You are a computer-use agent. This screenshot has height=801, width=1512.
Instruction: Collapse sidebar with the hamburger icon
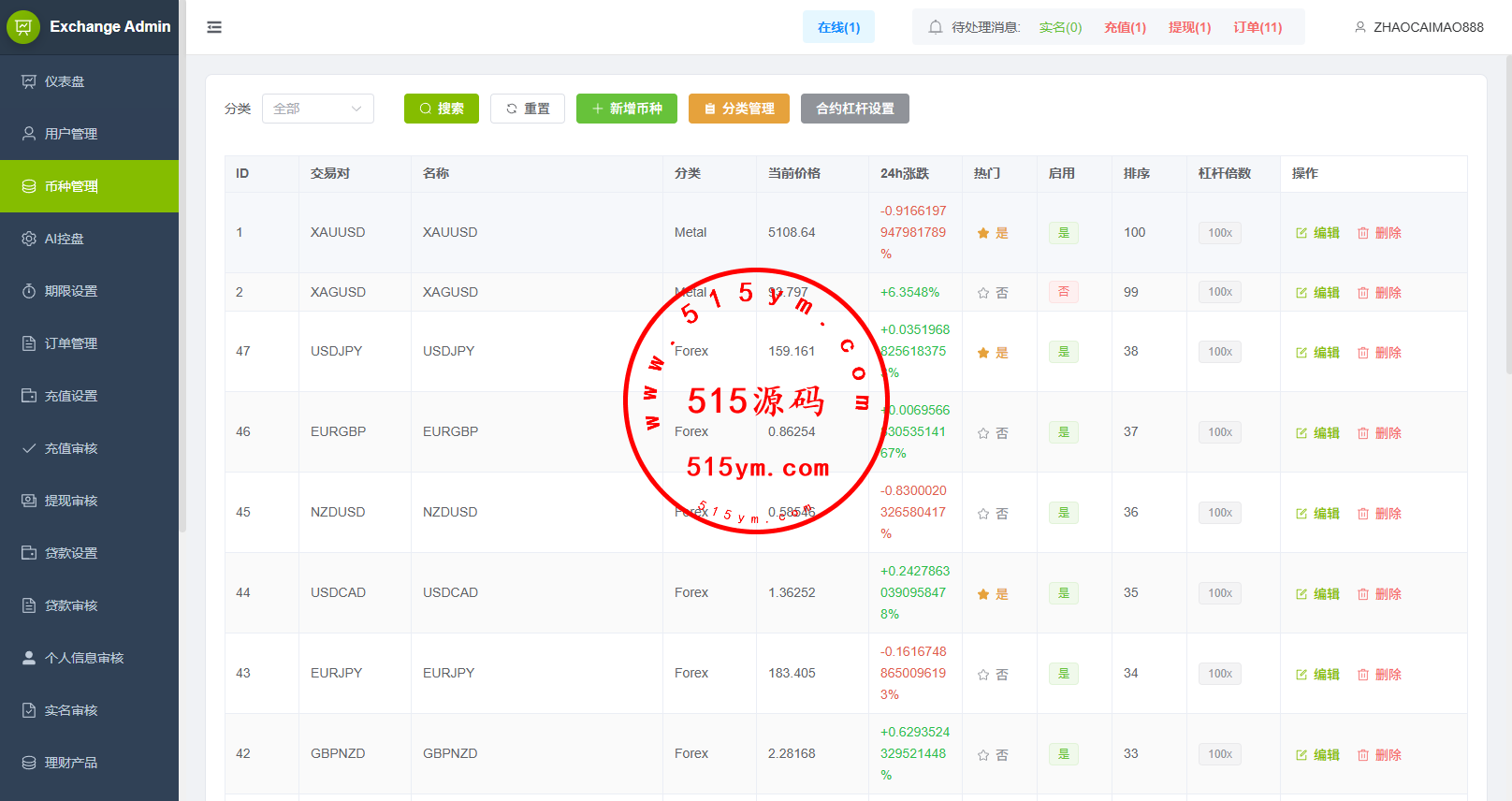pos(214,27)
